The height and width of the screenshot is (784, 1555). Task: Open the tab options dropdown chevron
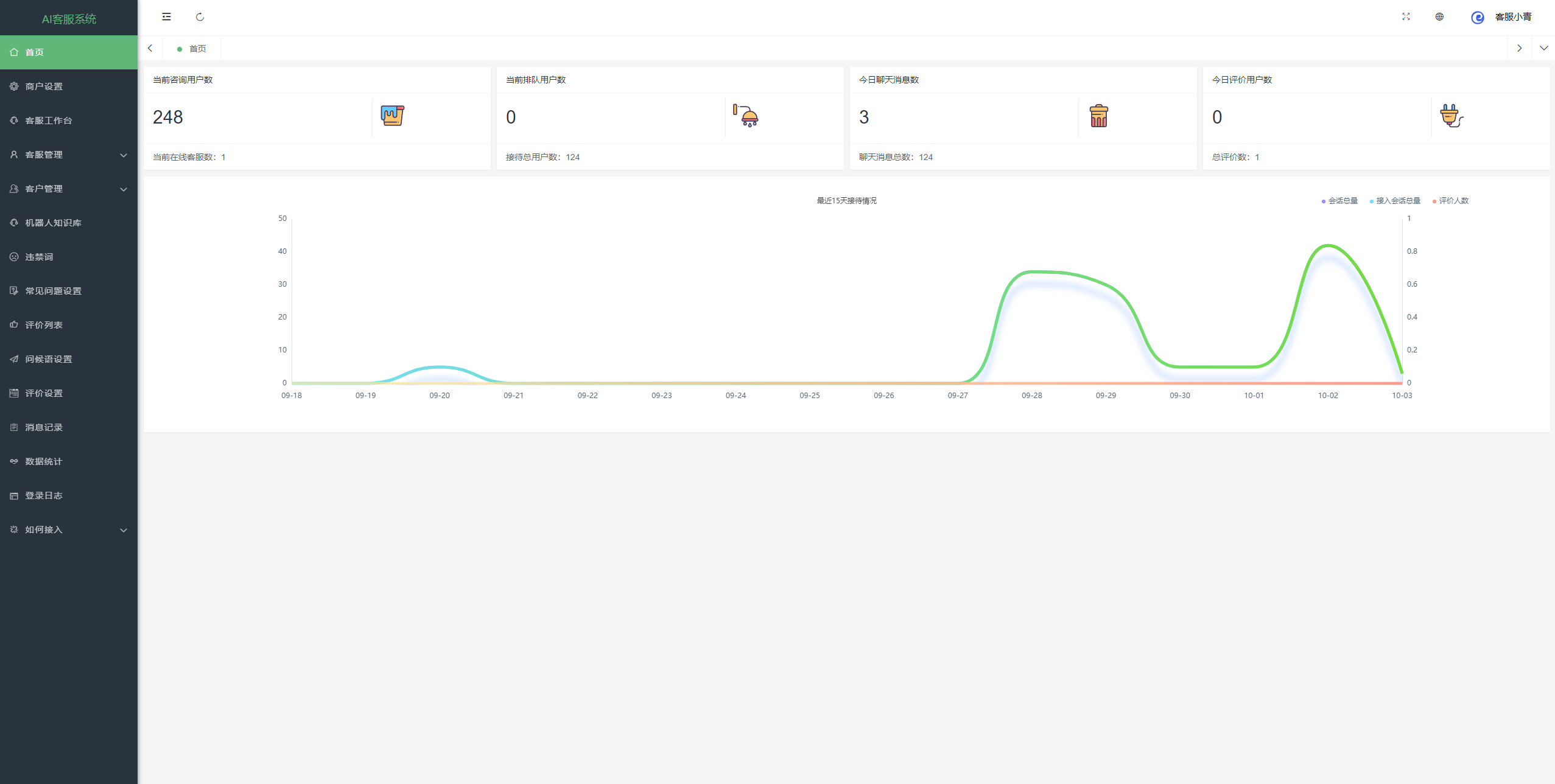coord(1543,48)
